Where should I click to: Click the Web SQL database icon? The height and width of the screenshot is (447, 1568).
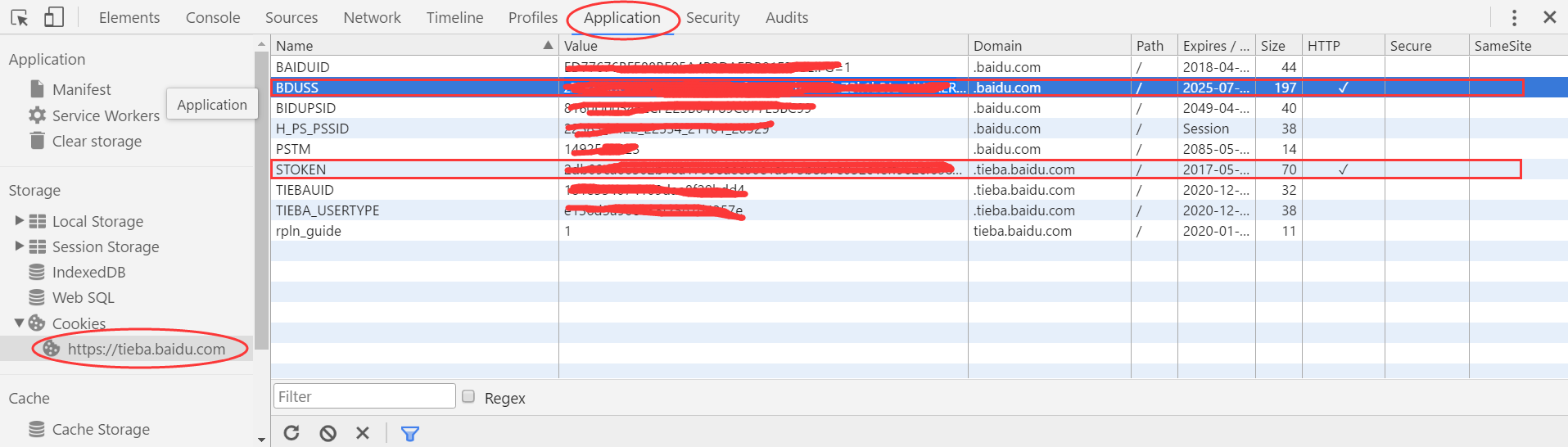[x=37, y=297]
